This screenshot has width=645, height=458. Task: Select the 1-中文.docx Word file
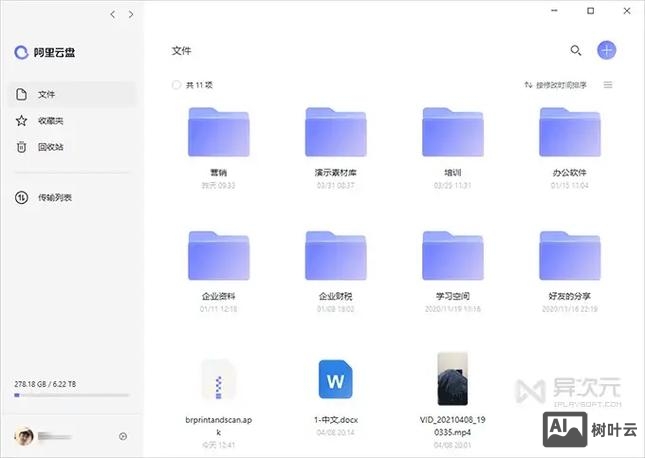336,379
